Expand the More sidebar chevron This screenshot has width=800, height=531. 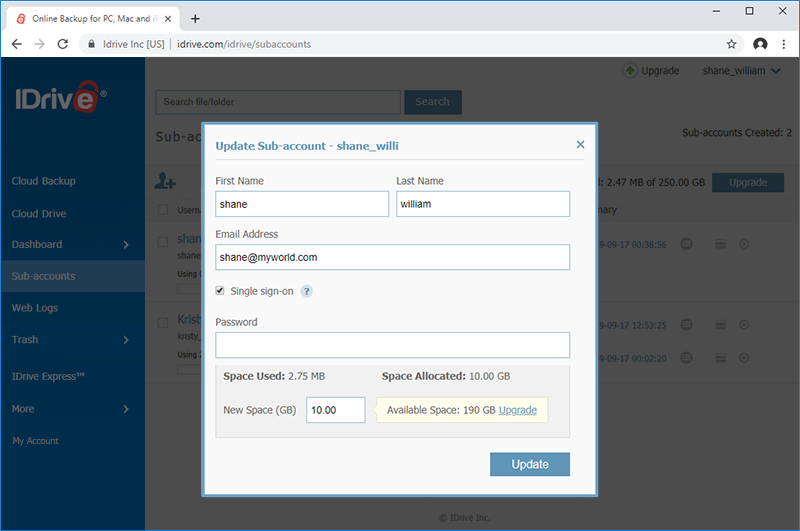(x=126, y=409)
